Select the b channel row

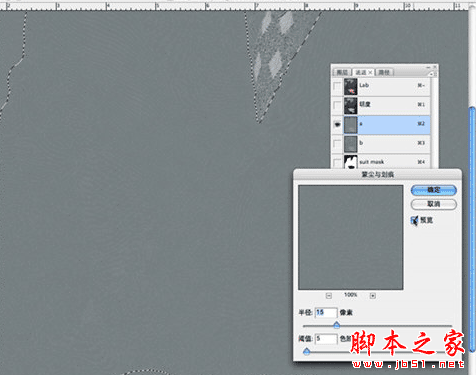click(381, 143)
